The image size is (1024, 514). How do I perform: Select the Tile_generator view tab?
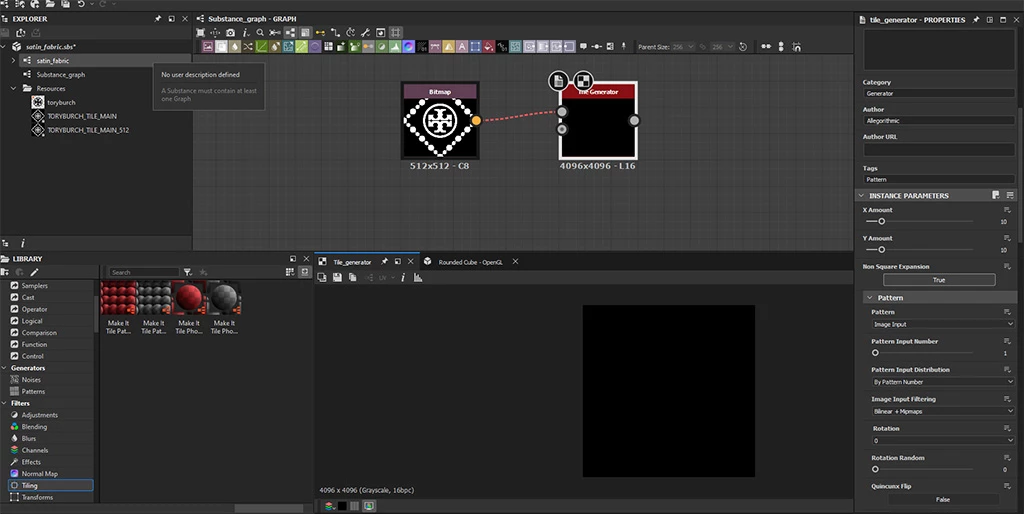352,262
